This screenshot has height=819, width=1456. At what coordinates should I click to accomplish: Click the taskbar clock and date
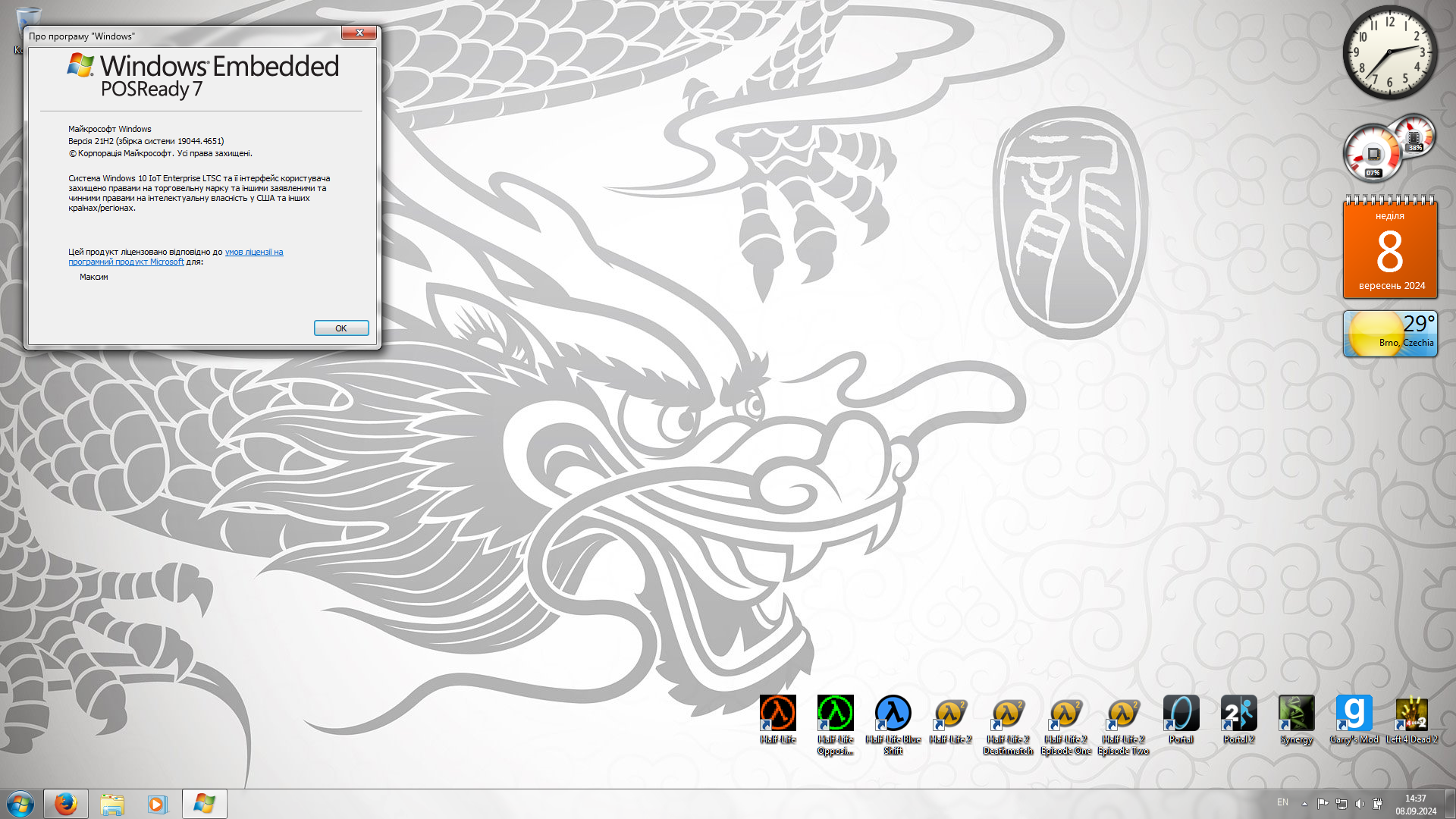(1415, 804)
